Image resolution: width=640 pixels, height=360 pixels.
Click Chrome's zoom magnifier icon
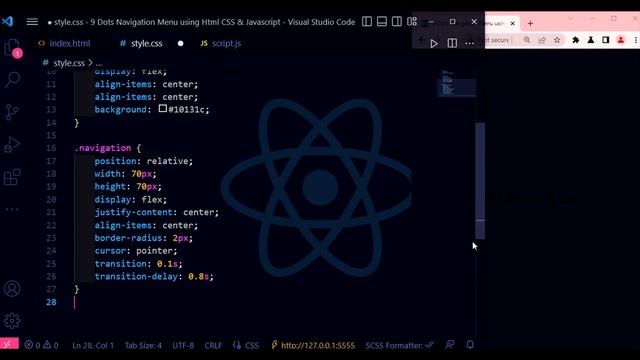pos(527,40)
